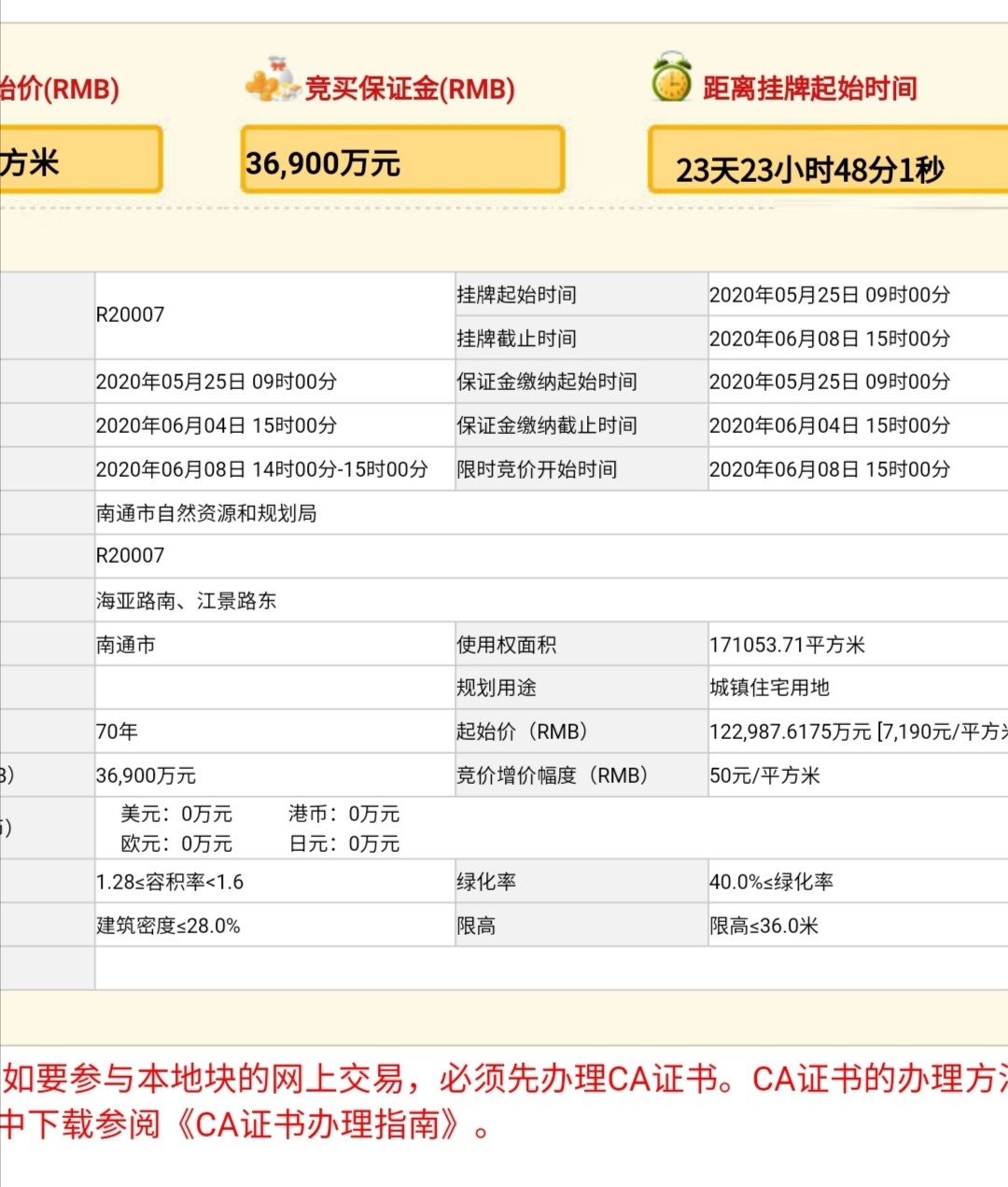Click the 保证金缴纳截止时间 label

pos(546,426)
